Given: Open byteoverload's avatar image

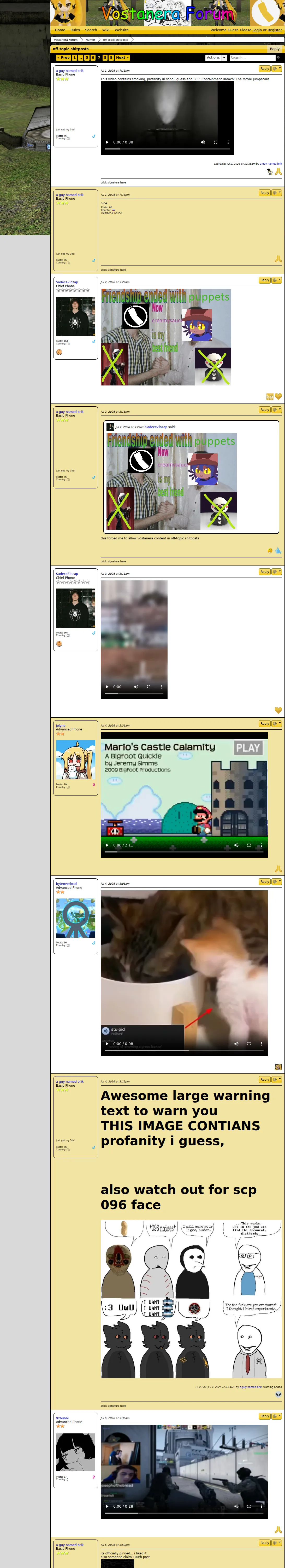Looking at the screenshot, I should coord(75,918).
